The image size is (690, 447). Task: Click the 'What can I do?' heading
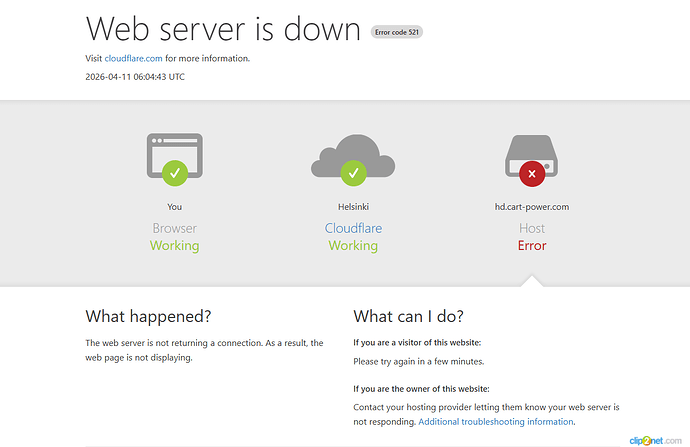point(408,316)
